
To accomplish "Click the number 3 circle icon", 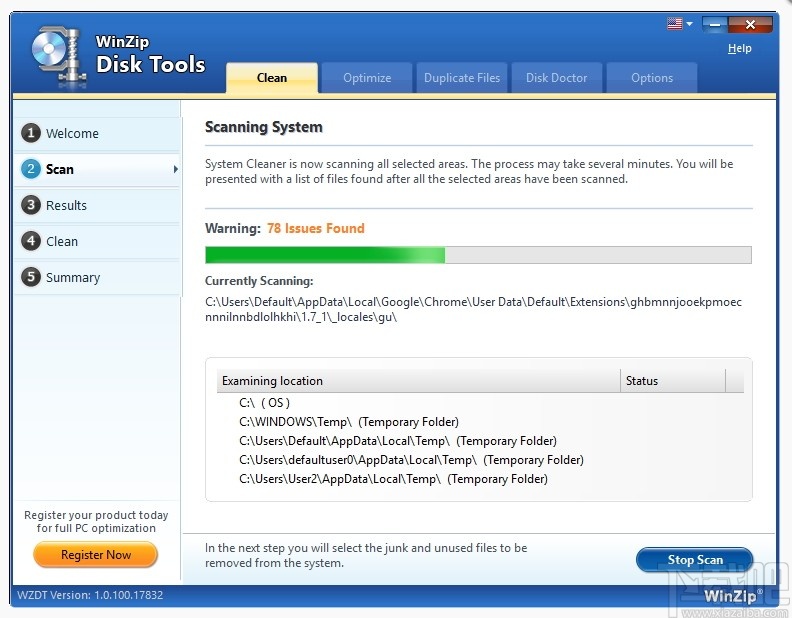I will coord(31,205).
